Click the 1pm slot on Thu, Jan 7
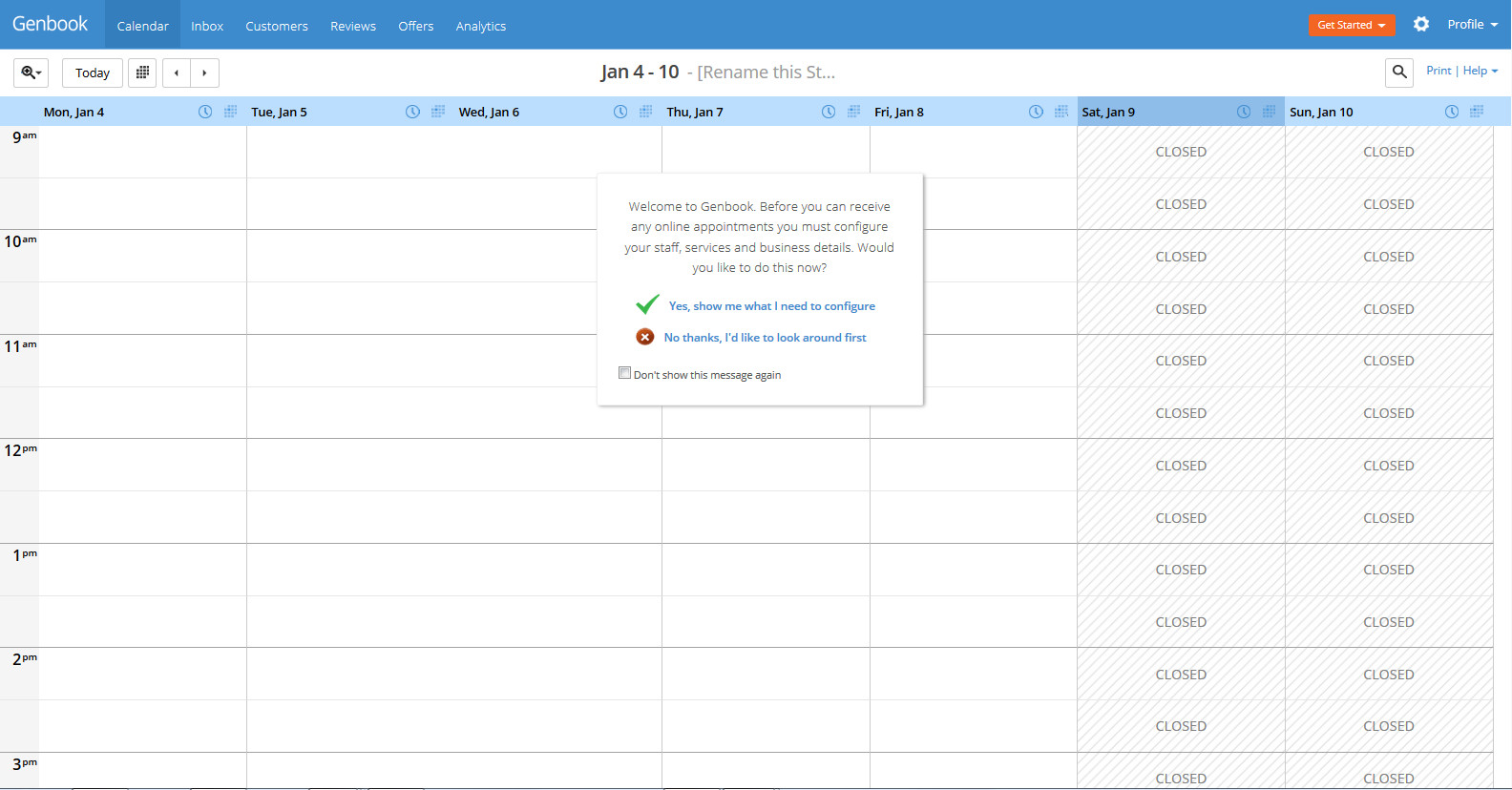Viewport: 1512px width, 790px height. click(766, 570)
